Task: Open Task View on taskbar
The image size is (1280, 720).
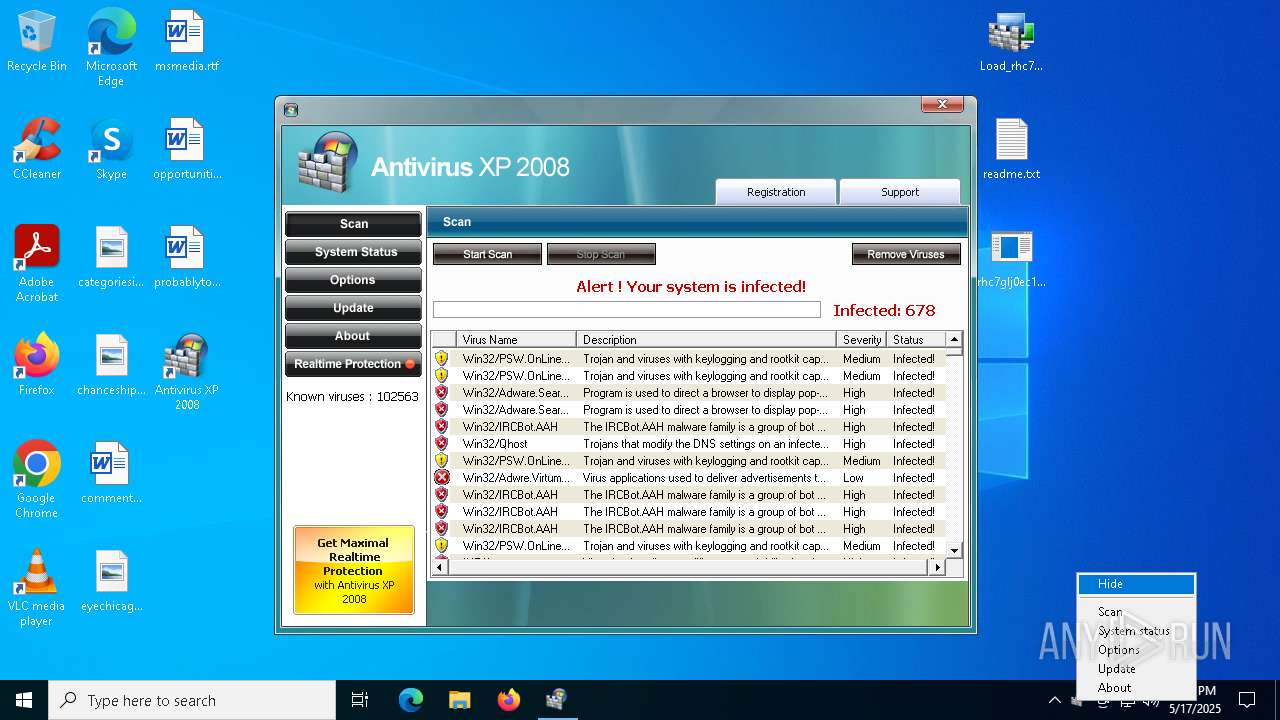Action: [x=360, y=700]
